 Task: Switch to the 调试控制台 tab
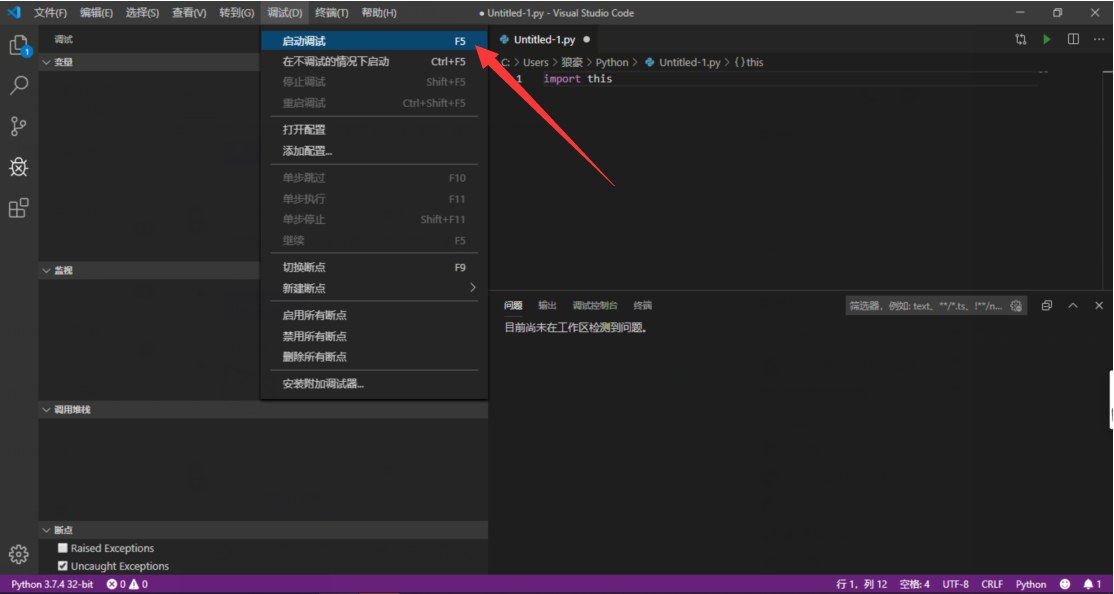pos(595,306)
